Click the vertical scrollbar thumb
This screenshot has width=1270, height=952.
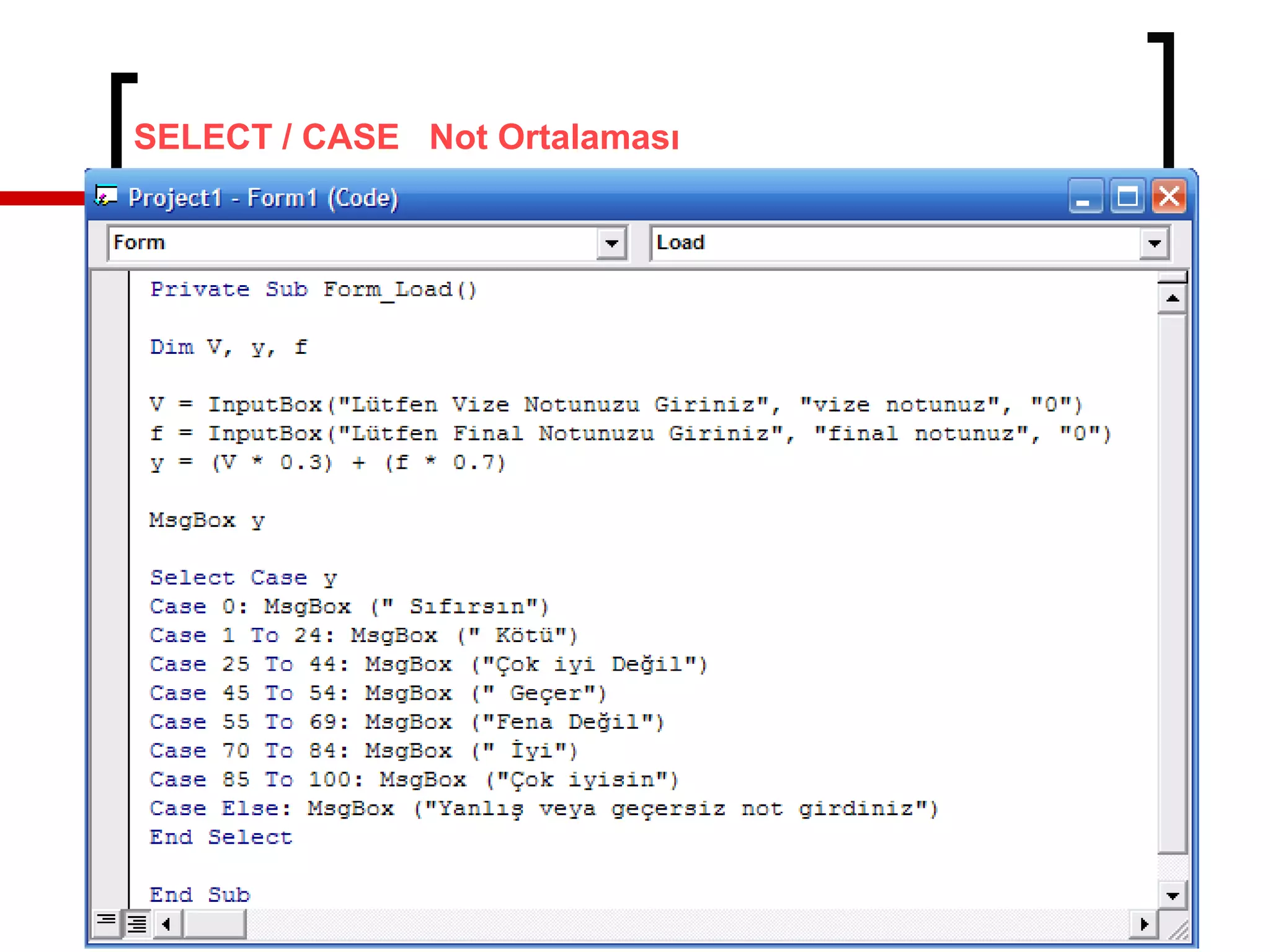[x=1172, y=584]
